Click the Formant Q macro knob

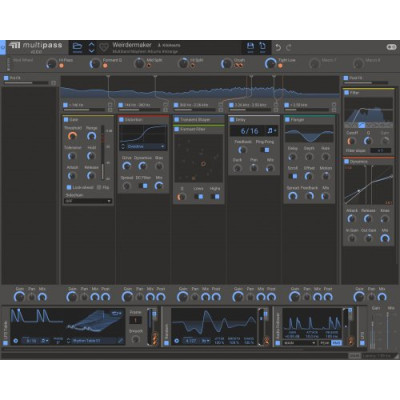pos(95,63)
